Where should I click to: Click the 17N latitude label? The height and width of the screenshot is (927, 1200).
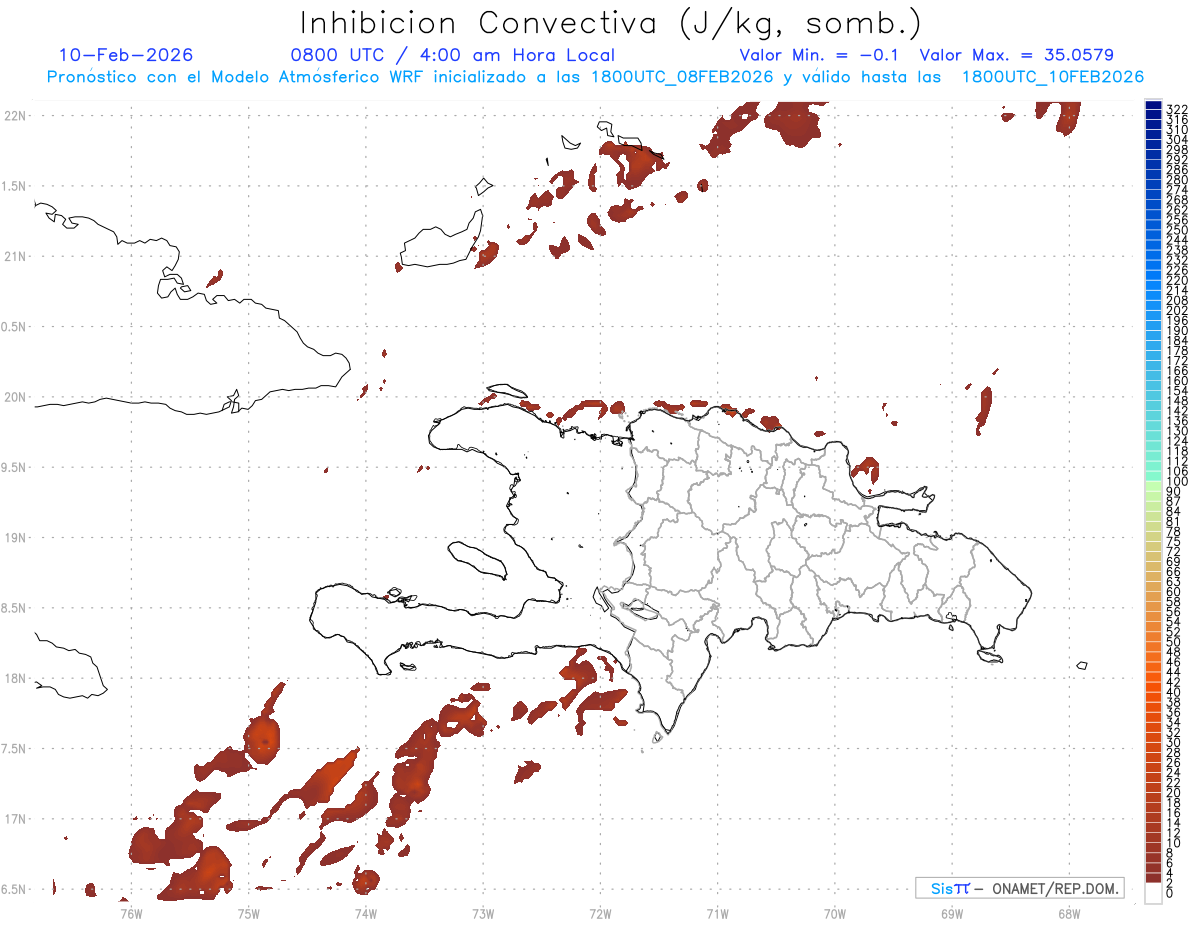(x=15, y=819)
